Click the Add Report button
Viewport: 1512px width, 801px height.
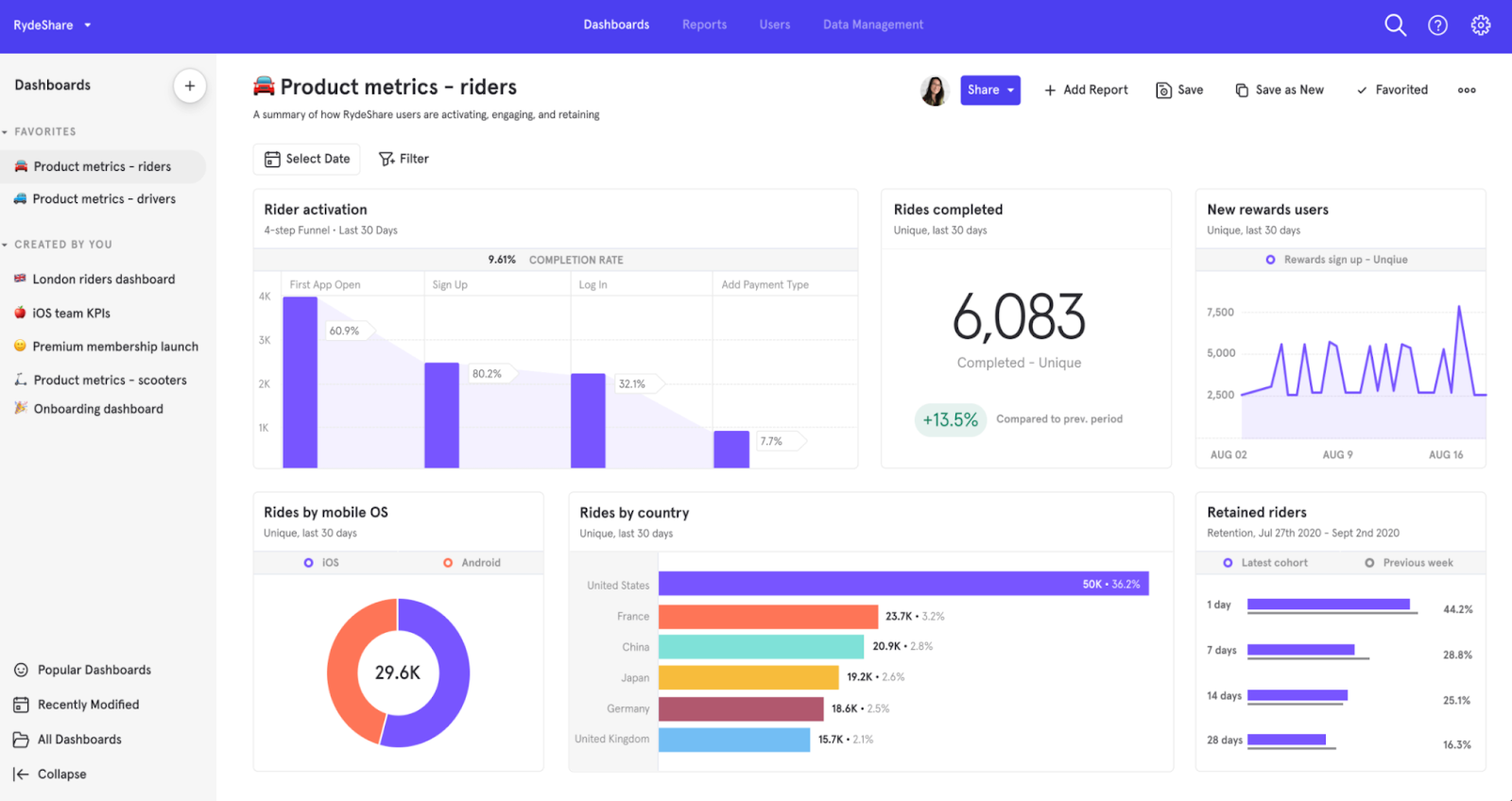pyautogui.click(x=1086, y=91)
